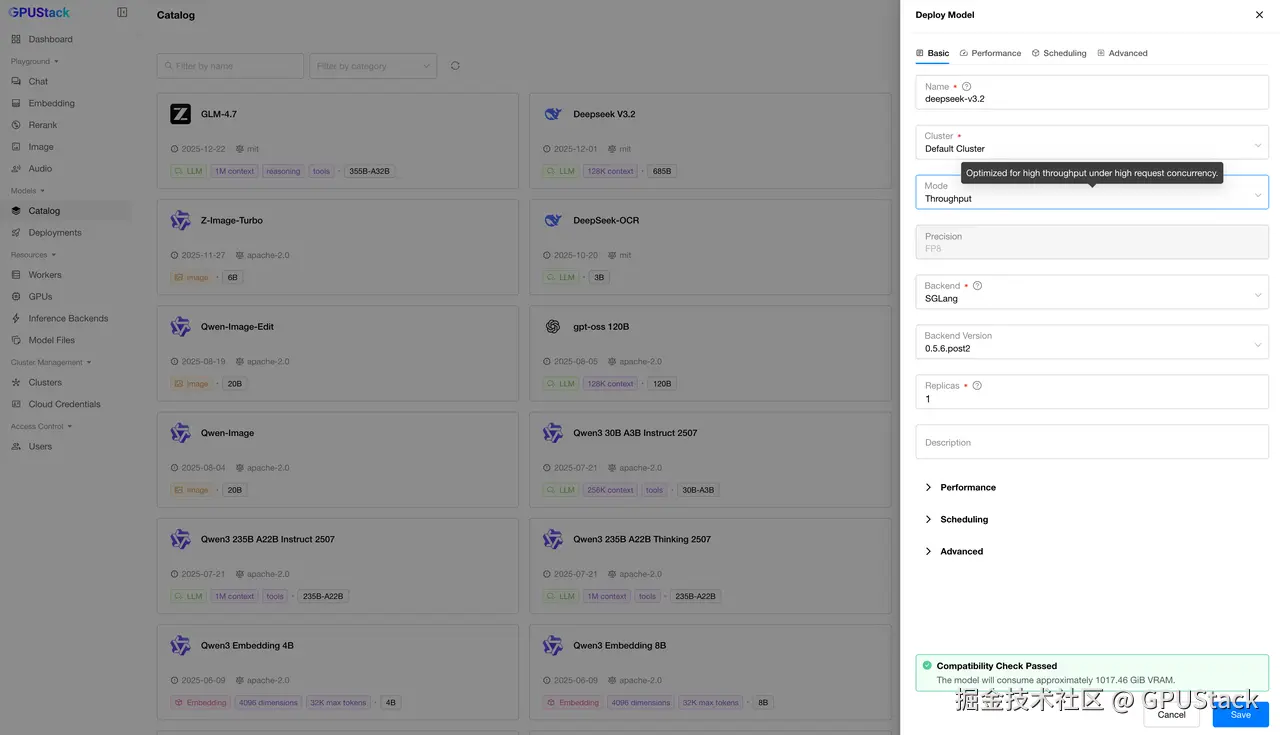The height and width of the screenshot is (735, 1280).
Task: Click the Save button
Action: [1240, 715]
